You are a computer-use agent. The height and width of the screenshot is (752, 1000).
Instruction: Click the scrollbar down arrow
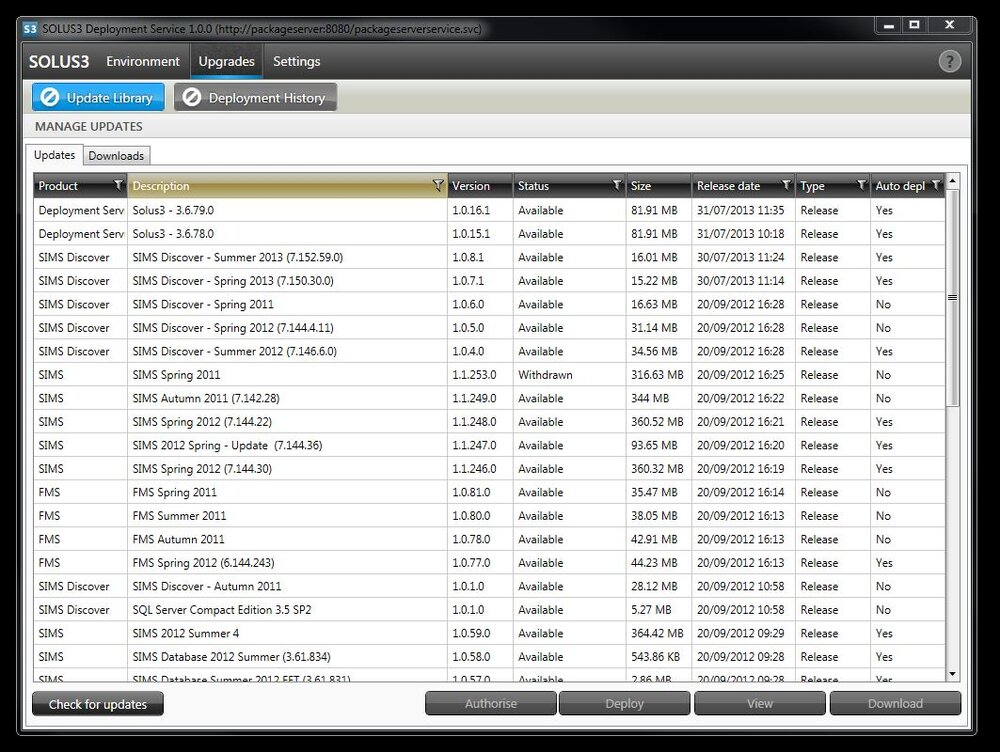point(952,674)
